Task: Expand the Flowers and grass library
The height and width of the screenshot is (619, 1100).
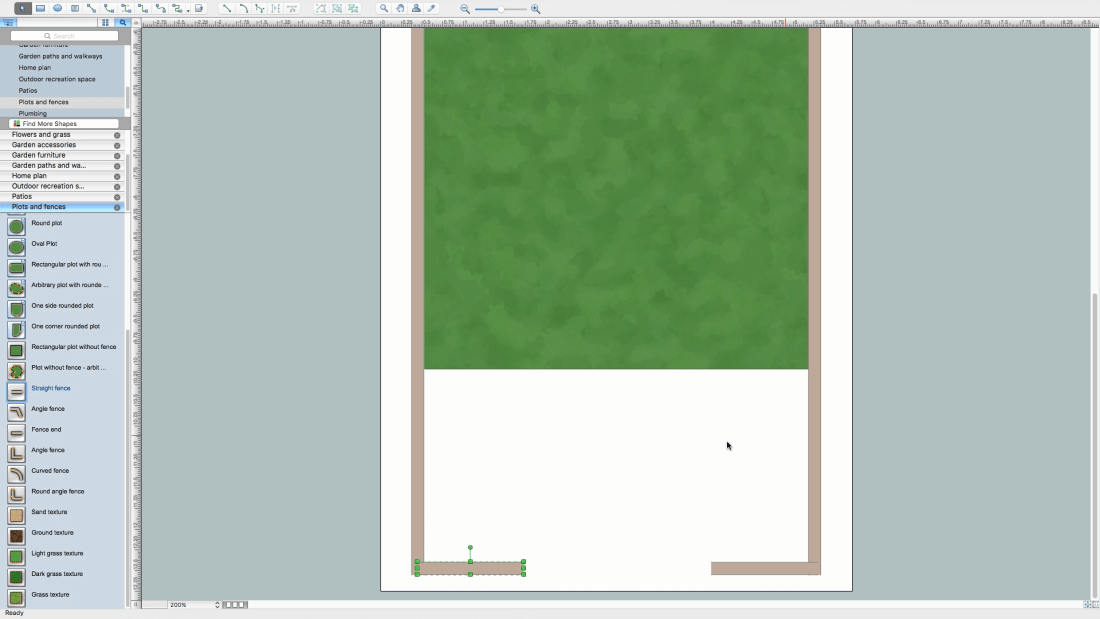Action: [41, 135]
